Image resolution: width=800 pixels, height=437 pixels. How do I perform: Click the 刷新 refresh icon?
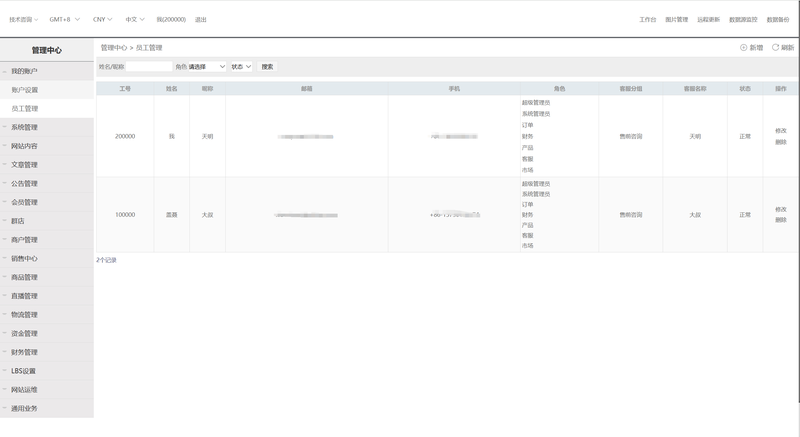(x=775, y=47)
